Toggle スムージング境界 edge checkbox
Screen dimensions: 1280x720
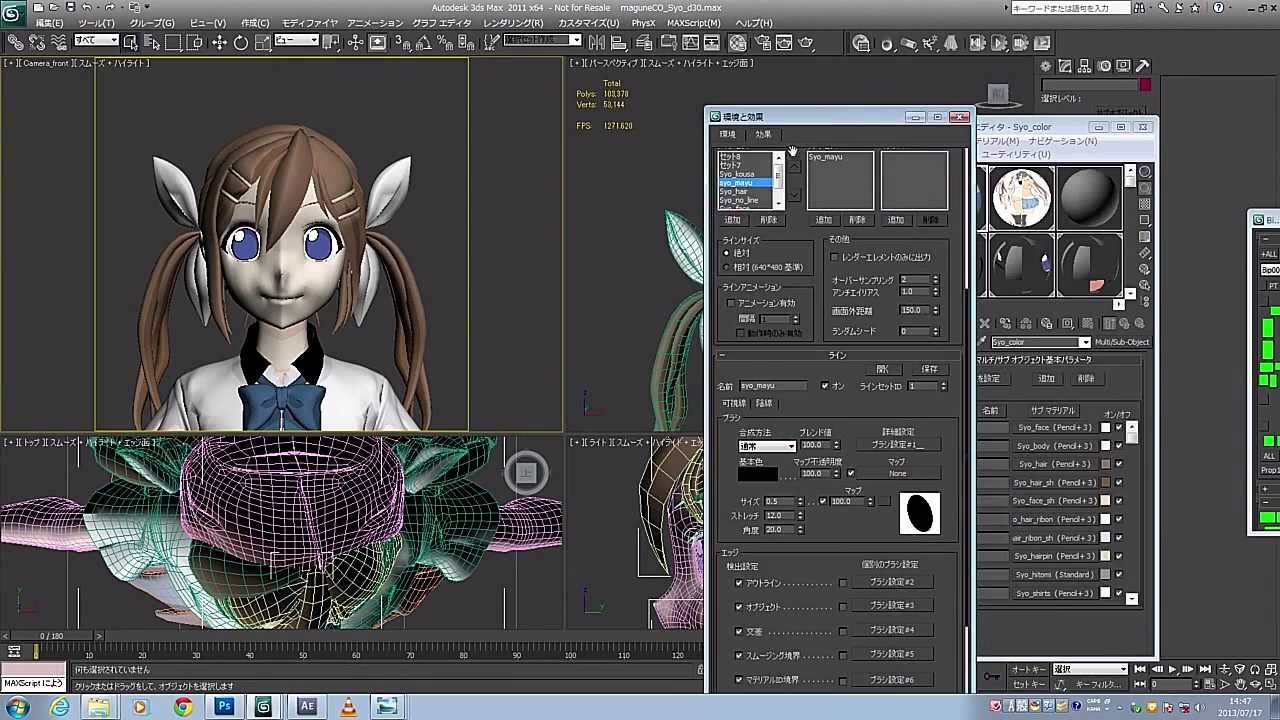click(x=739, y=655)
